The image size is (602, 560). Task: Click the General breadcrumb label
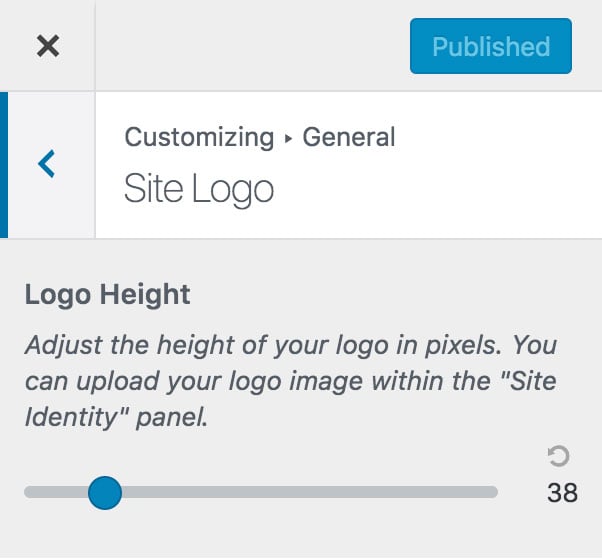coord(349,137)
